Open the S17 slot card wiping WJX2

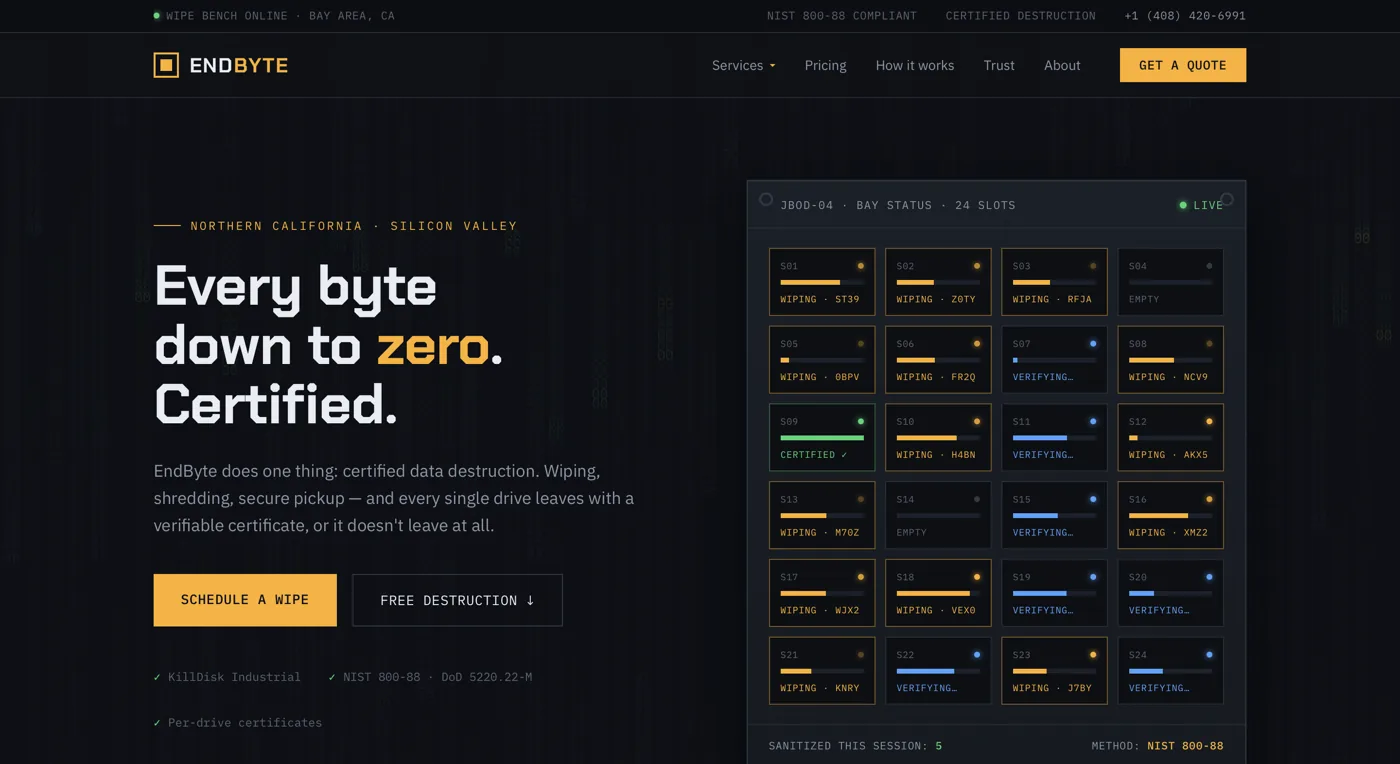822,593
